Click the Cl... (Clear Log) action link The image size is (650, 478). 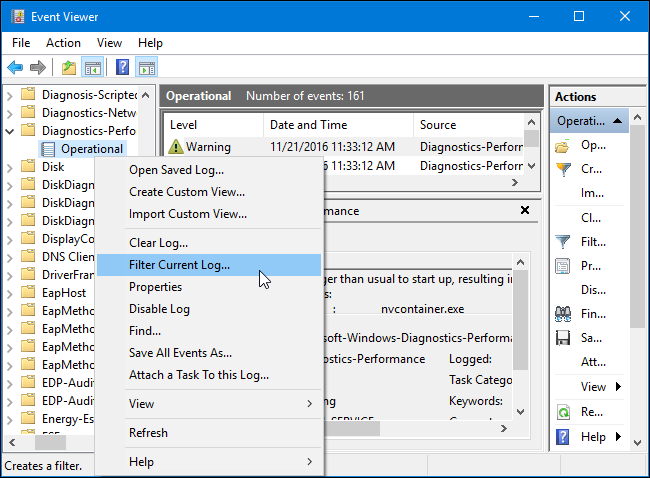[591, 218]
